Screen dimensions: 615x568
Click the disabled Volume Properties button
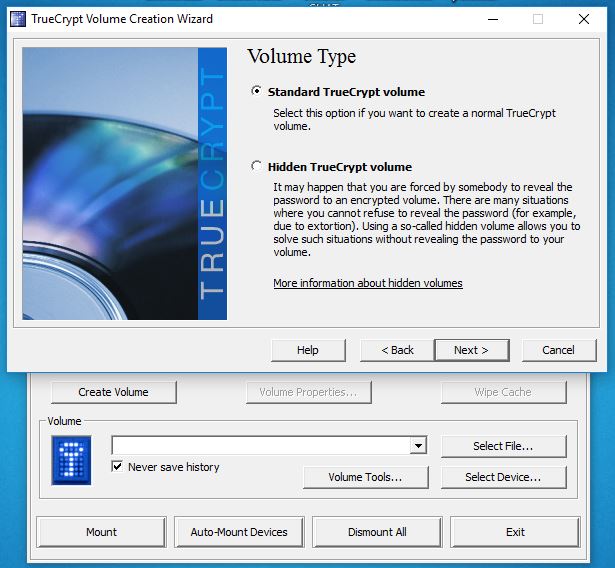[x=308, y=392]
